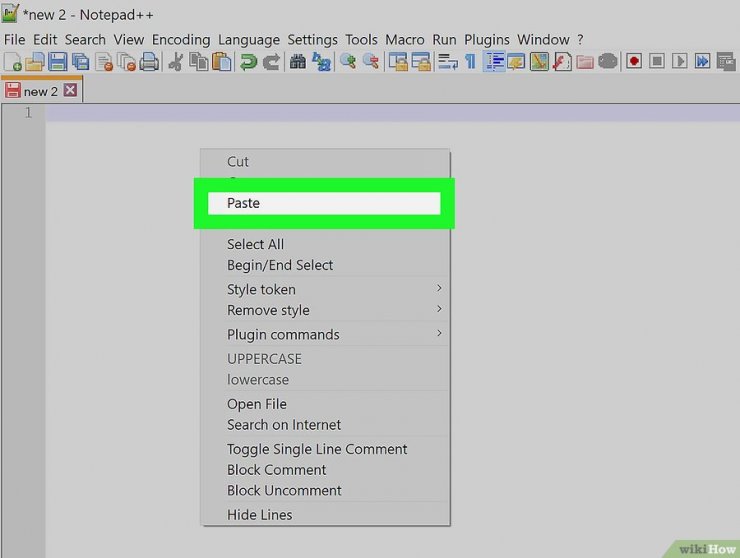Image resolution: width=740 pixels, height=558 pixels.
Task: Choose Cut in the context menu
Action: pos(326,161)
